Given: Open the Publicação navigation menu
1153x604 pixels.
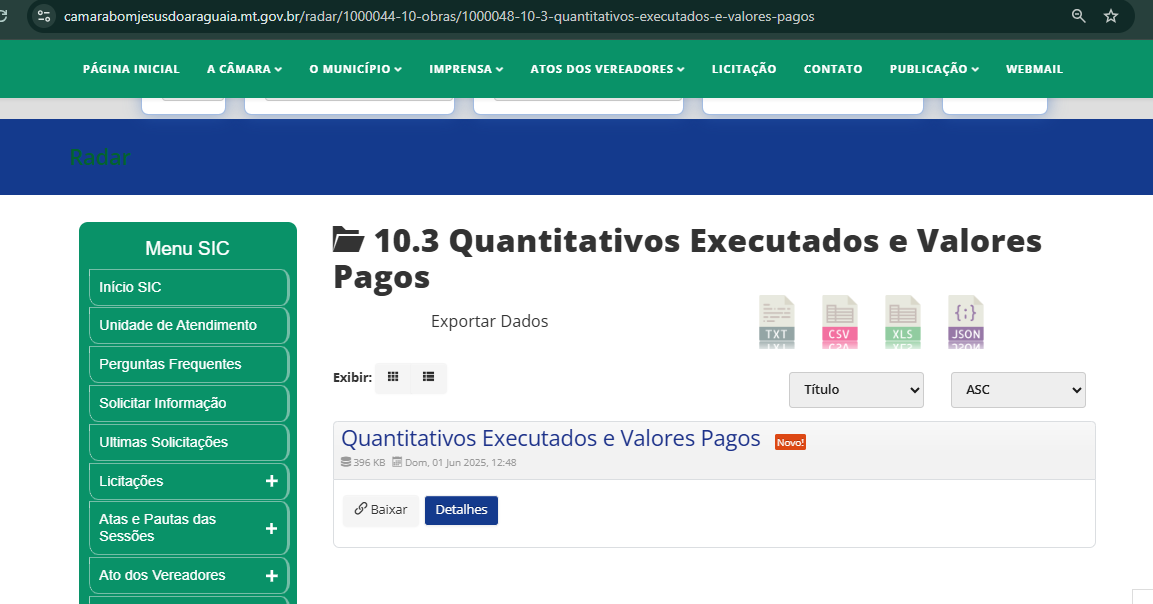Looking at the screenshot, I should click(x=933, y=69).
